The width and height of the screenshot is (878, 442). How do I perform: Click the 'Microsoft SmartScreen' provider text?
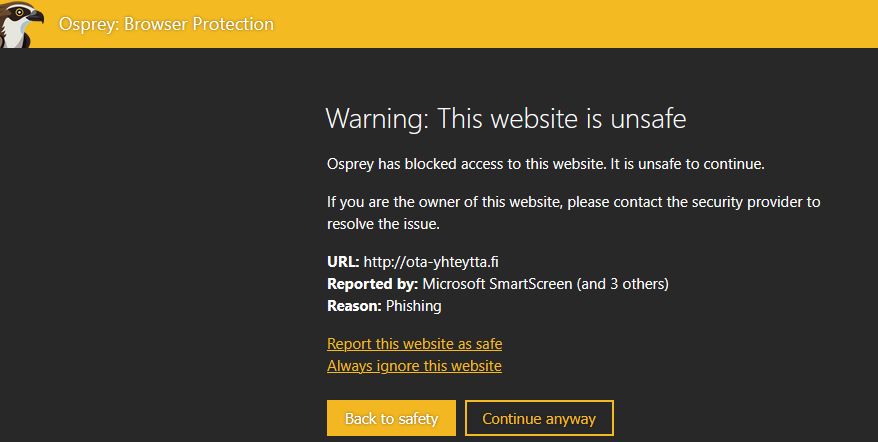point(497,284)
